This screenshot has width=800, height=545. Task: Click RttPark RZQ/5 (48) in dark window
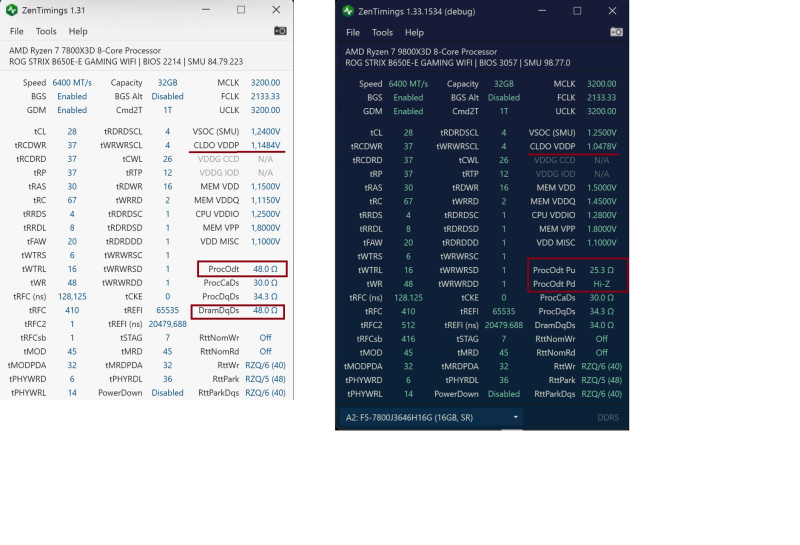coord(602,380)
